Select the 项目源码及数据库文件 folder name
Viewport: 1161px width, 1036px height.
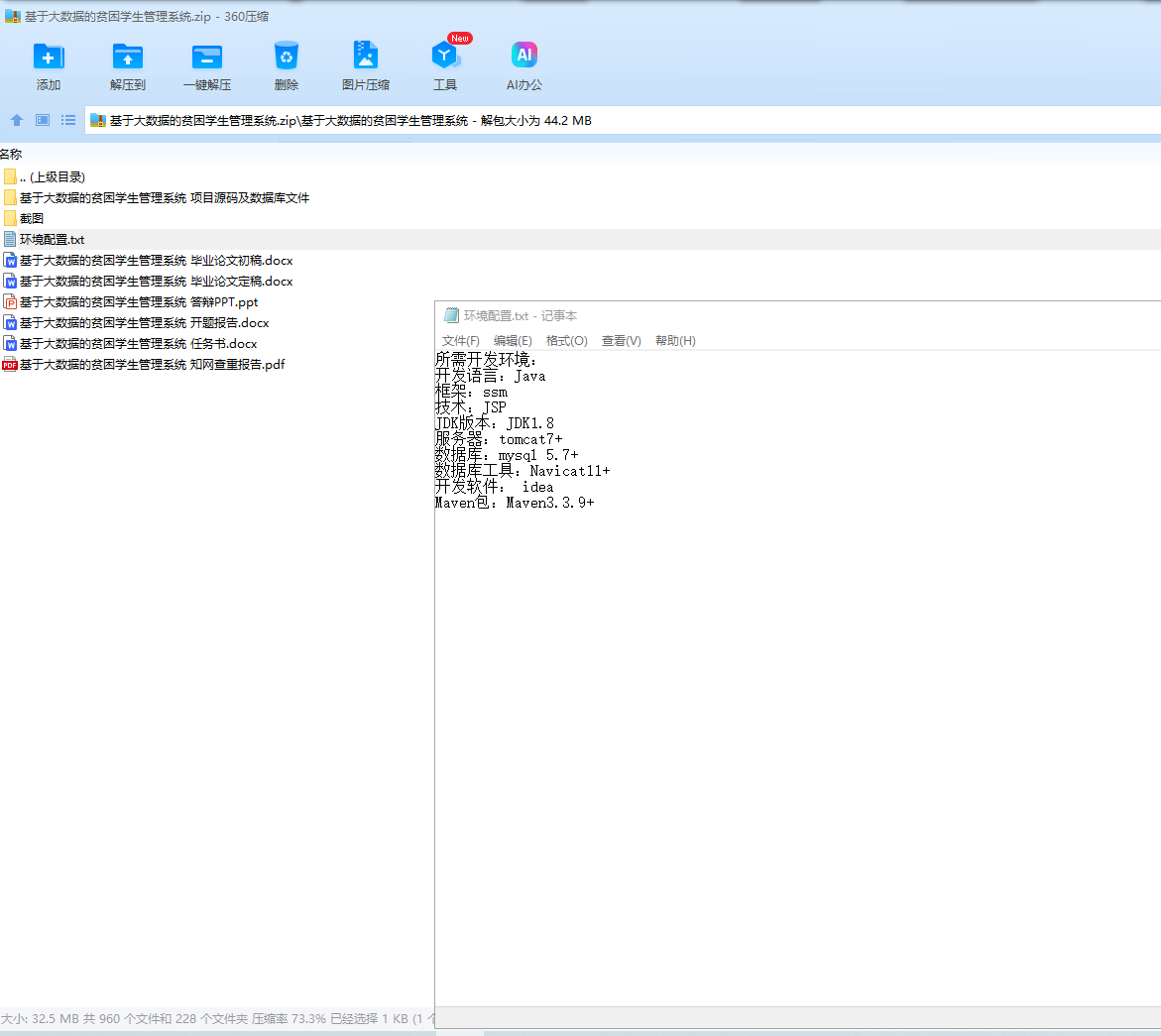[x=165, y=197]
